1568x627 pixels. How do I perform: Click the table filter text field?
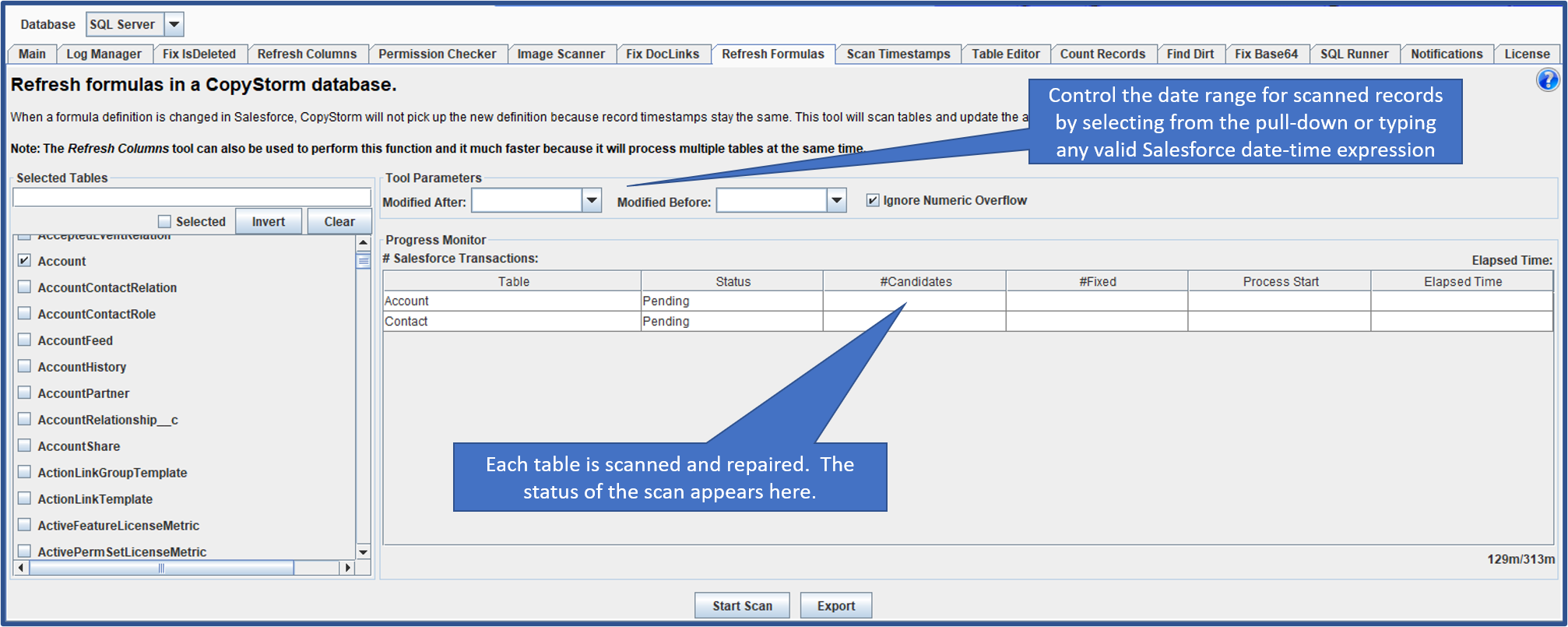point(192,197)
